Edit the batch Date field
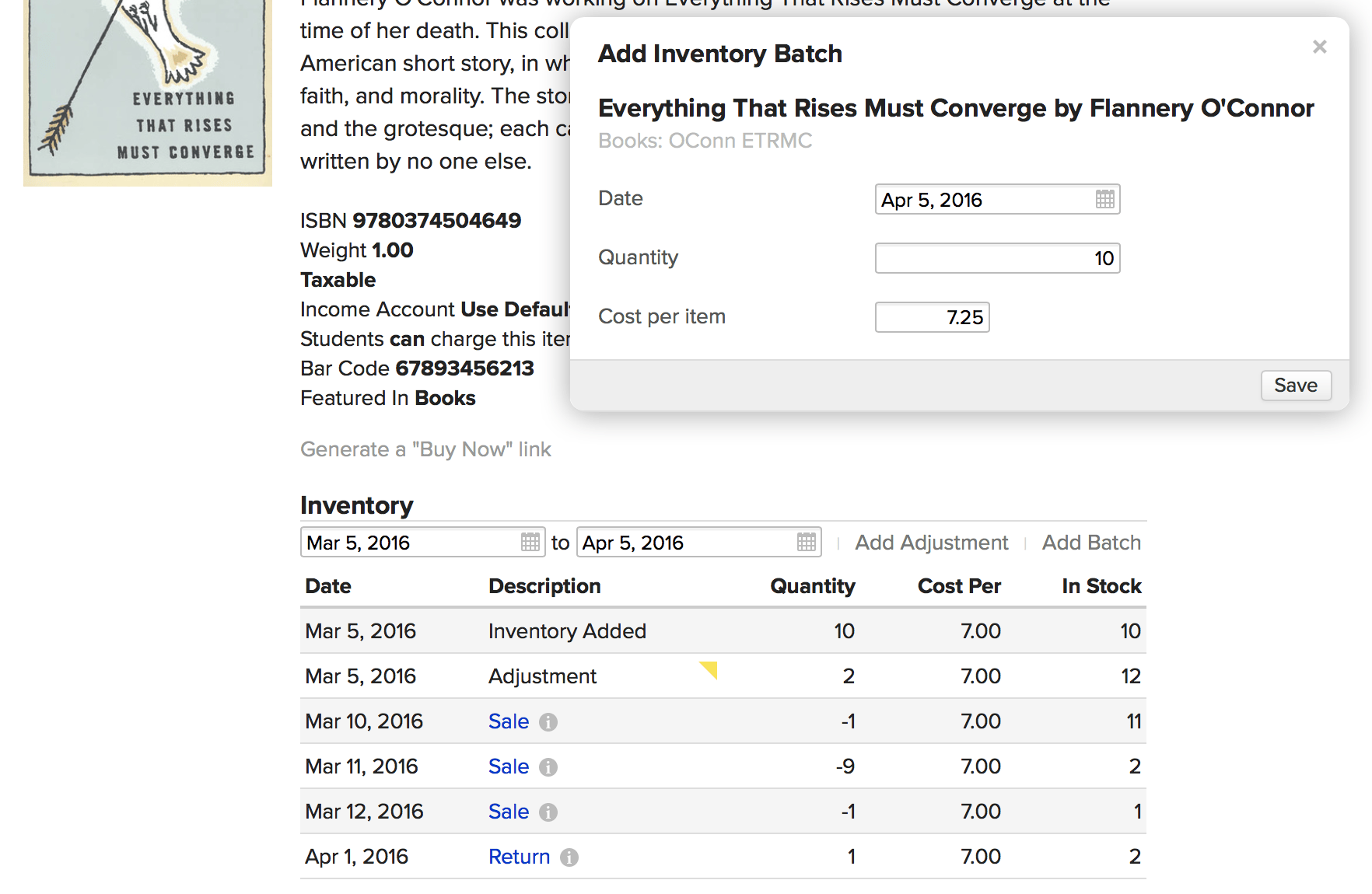1372x894 pixels. pos(997,200)
